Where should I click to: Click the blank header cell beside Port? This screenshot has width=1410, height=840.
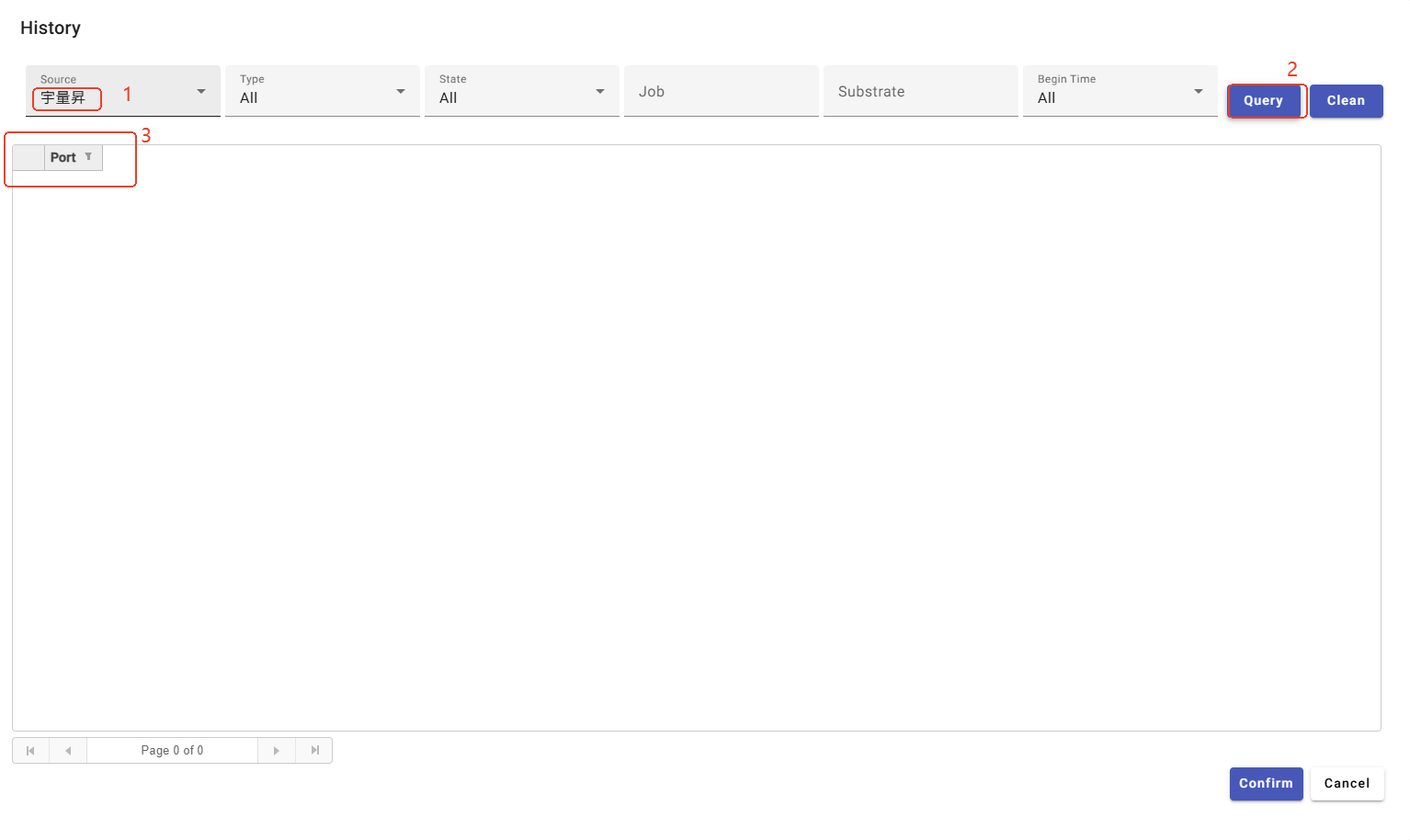pos(28,157)
